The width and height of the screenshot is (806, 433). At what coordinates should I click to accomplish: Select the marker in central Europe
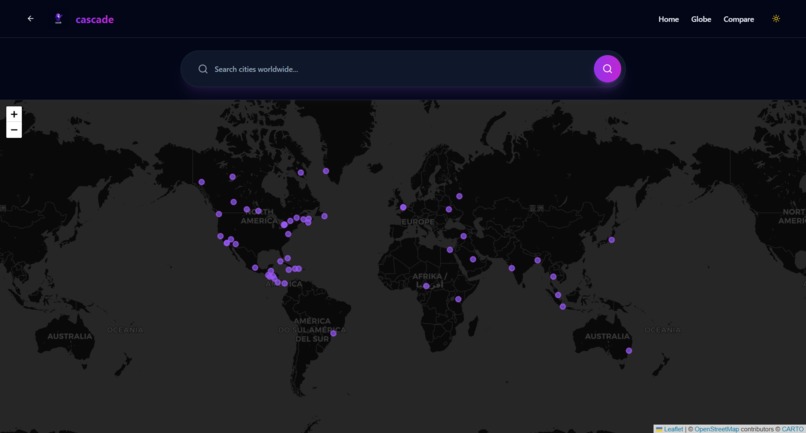tap(449, 209)
